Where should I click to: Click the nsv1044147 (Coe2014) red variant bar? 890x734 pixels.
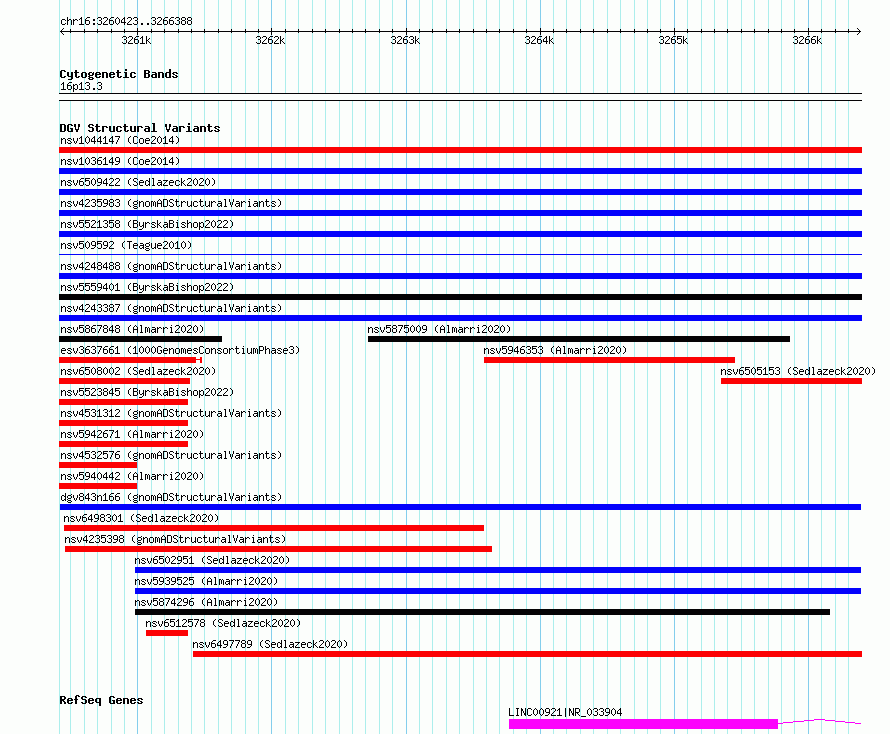coord(460,150)
